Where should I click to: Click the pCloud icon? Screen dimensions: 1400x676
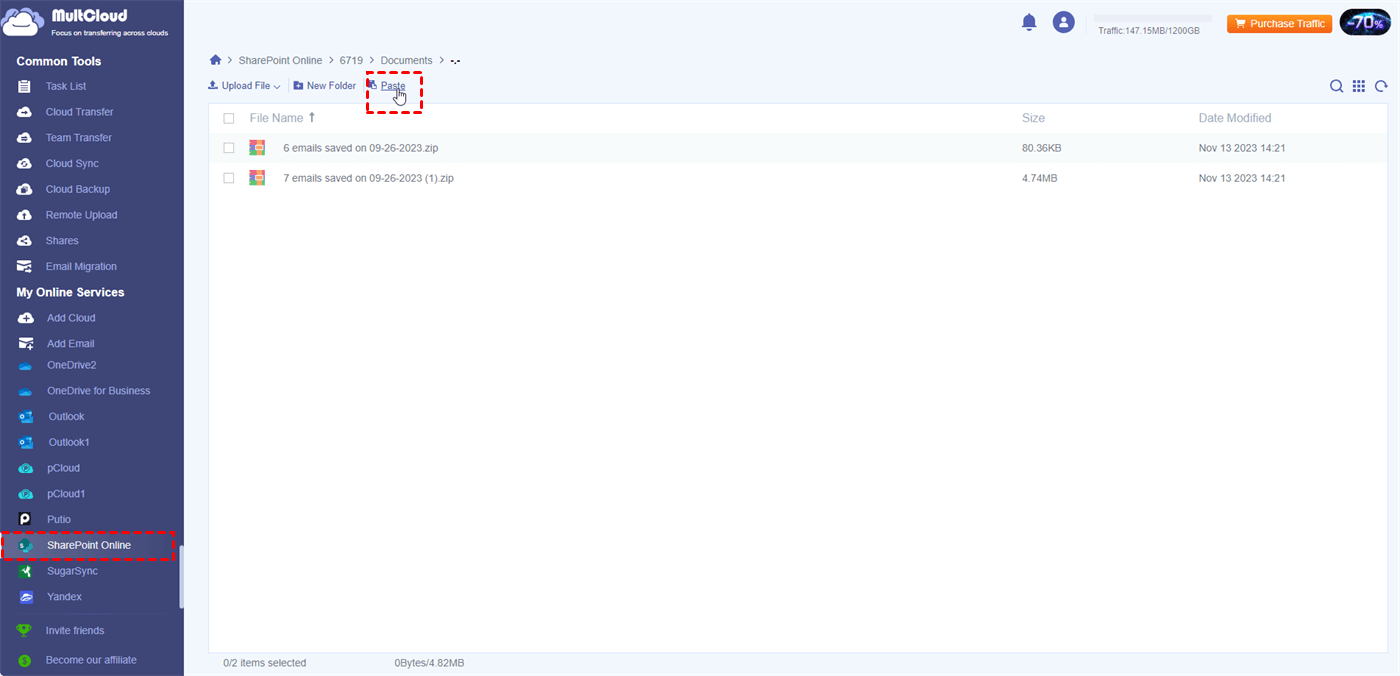click(26, 468)
